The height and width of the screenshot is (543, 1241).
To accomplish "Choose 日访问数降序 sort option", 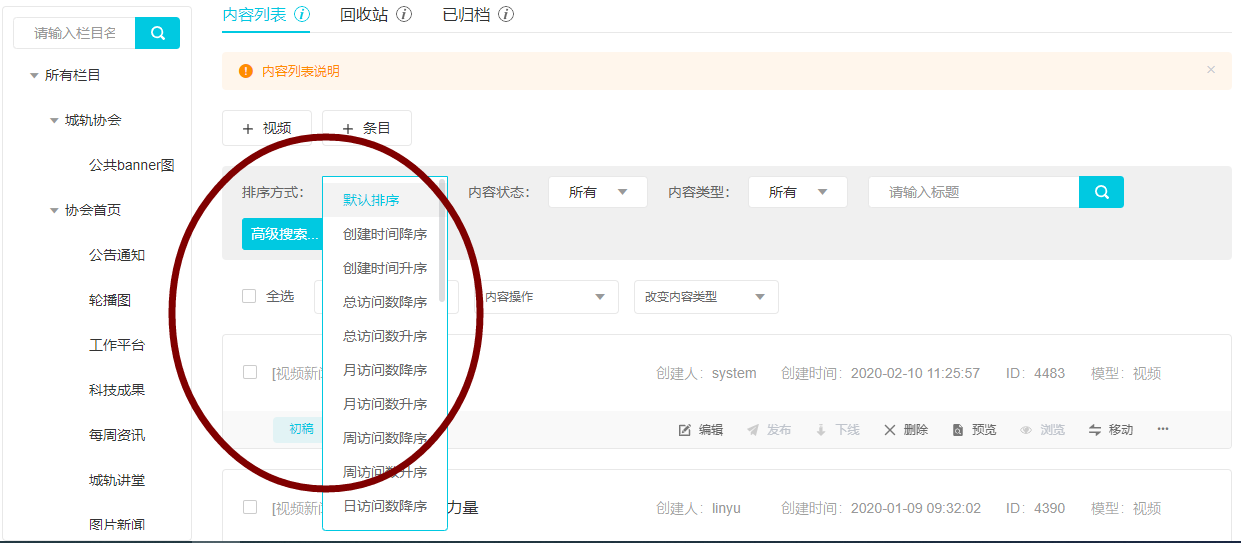I will (x=381, y=506).
